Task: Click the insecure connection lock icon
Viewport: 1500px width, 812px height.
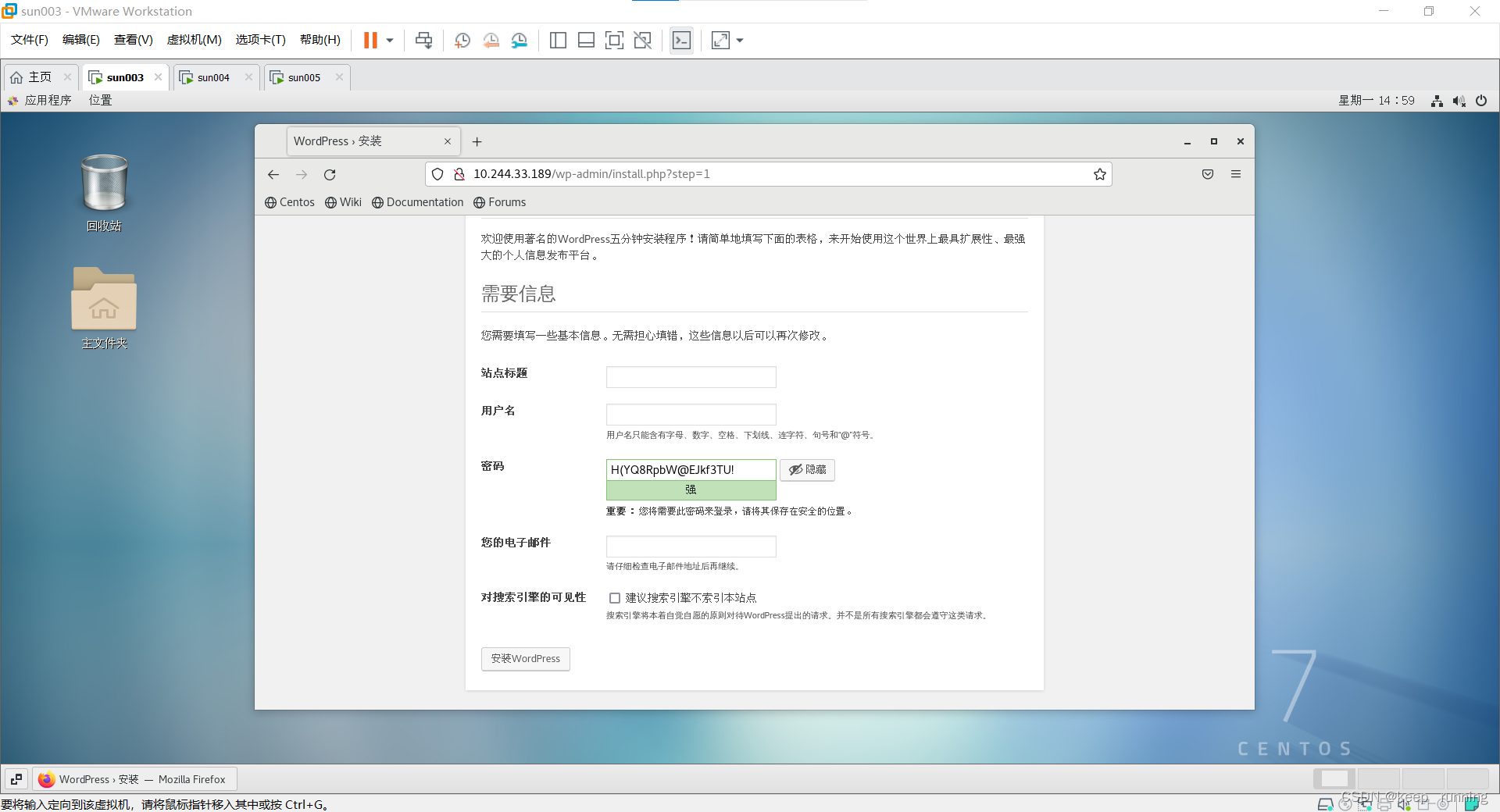Action: [x=459, y=174]
